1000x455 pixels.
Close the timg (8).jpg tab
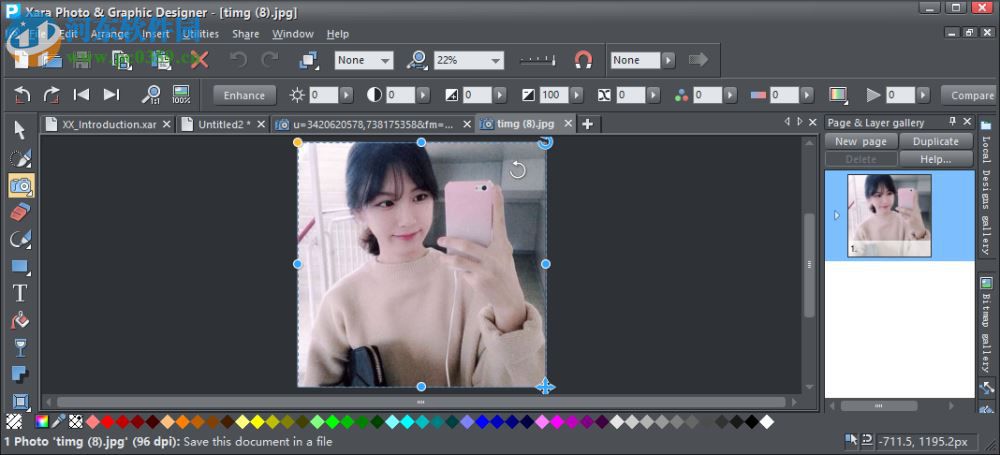(x=568, y=124)
